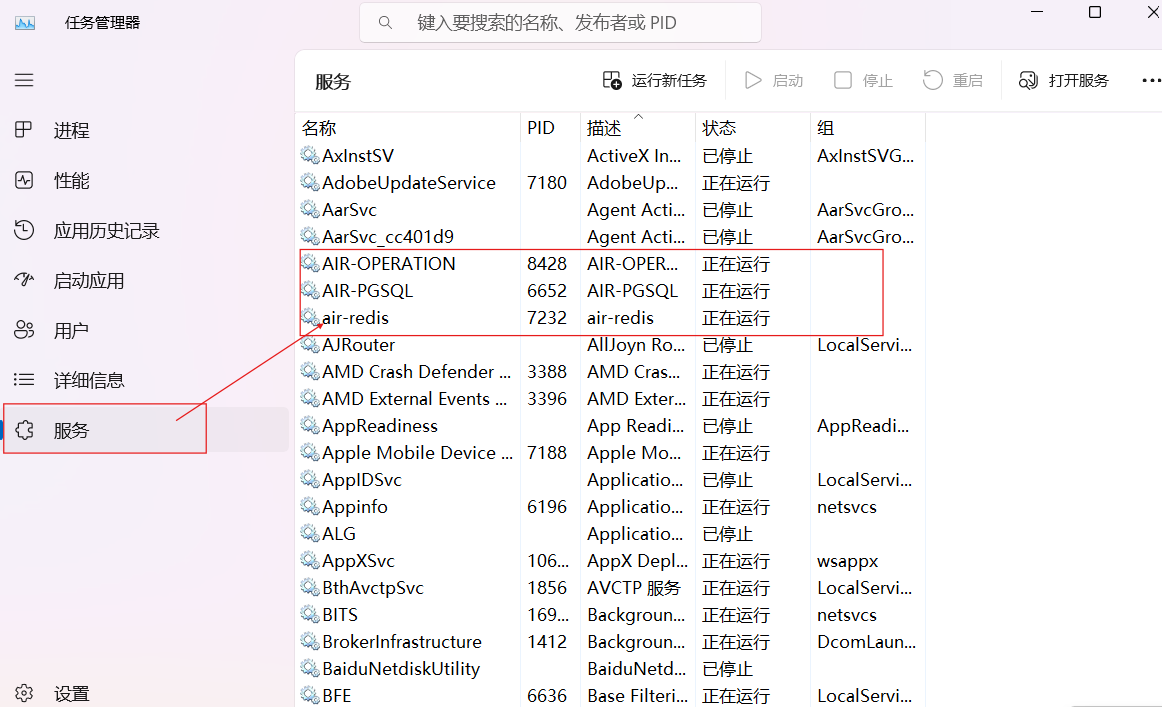Click the 服务 page title label
Viewport: 1162px width, 707px height.
click(333, 81)
